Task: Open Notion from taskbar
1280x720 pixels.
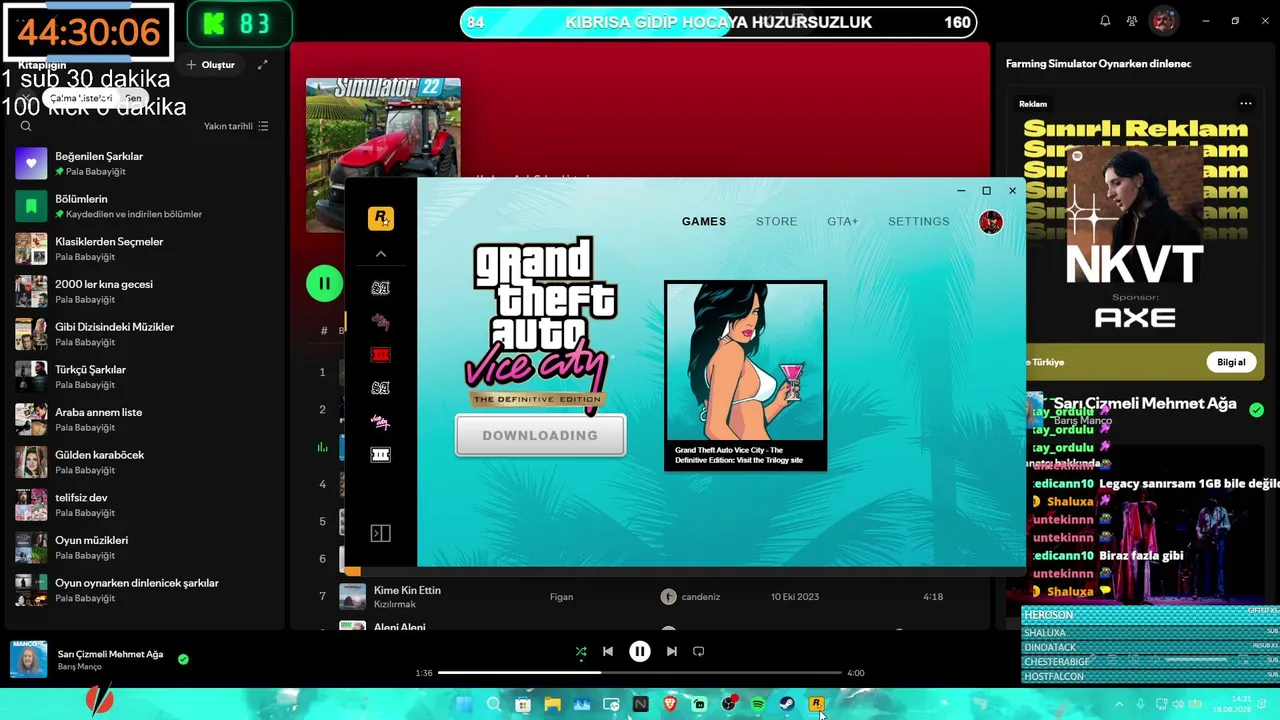Action: pos(640,705)
